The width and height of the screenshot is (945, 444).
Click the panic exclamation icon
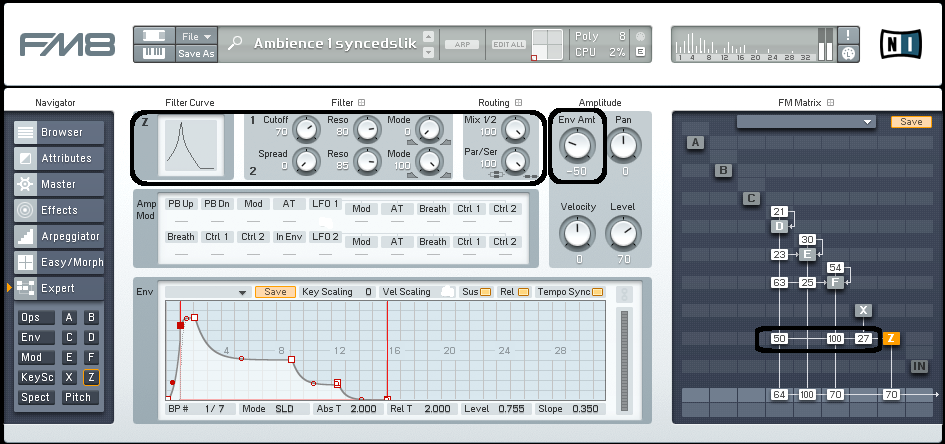pos(848,35)
